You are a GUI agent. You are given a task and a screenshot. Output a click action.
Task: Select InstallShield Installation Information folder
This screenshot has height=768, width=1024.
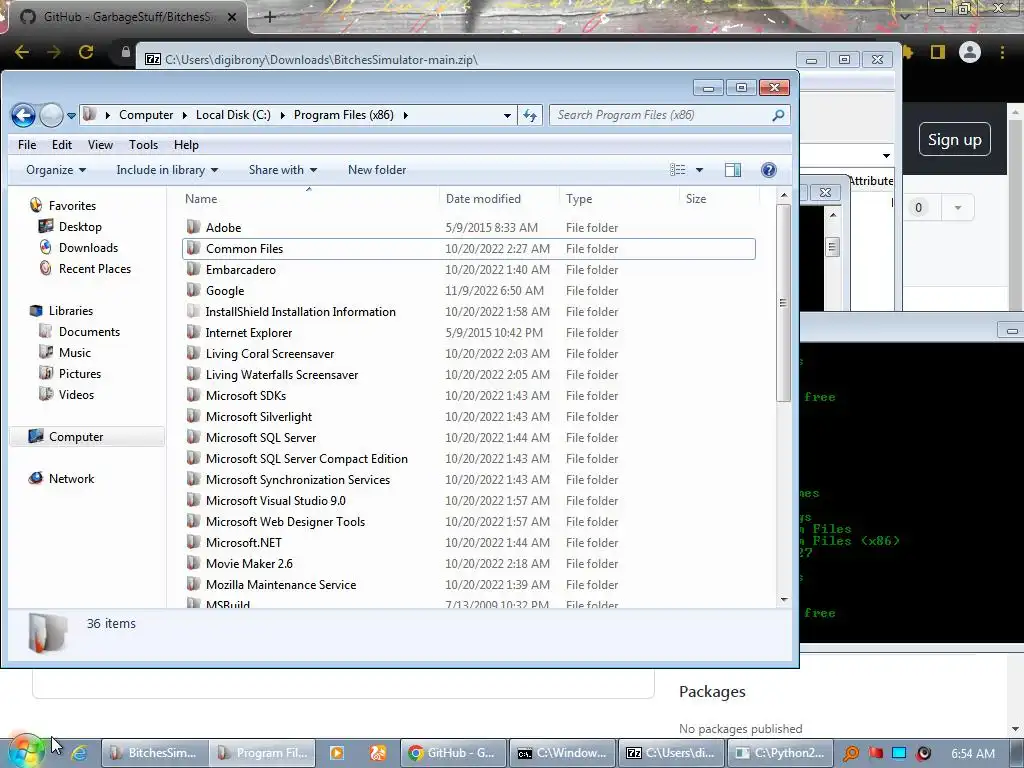click(300, 312)
